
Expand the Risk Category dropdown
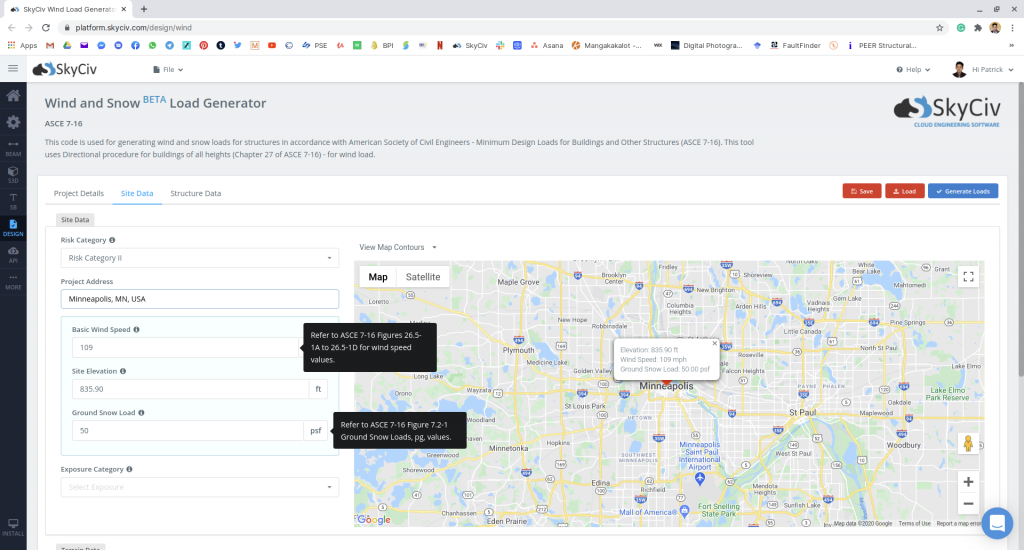point(199,258)
